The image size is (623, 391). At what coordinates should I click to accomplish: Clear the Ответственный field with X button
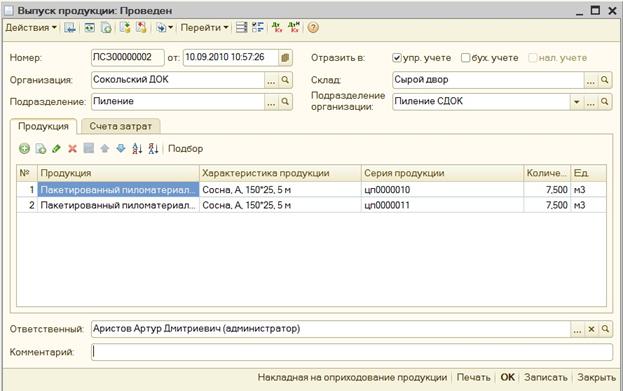click(x=591, y=329)
